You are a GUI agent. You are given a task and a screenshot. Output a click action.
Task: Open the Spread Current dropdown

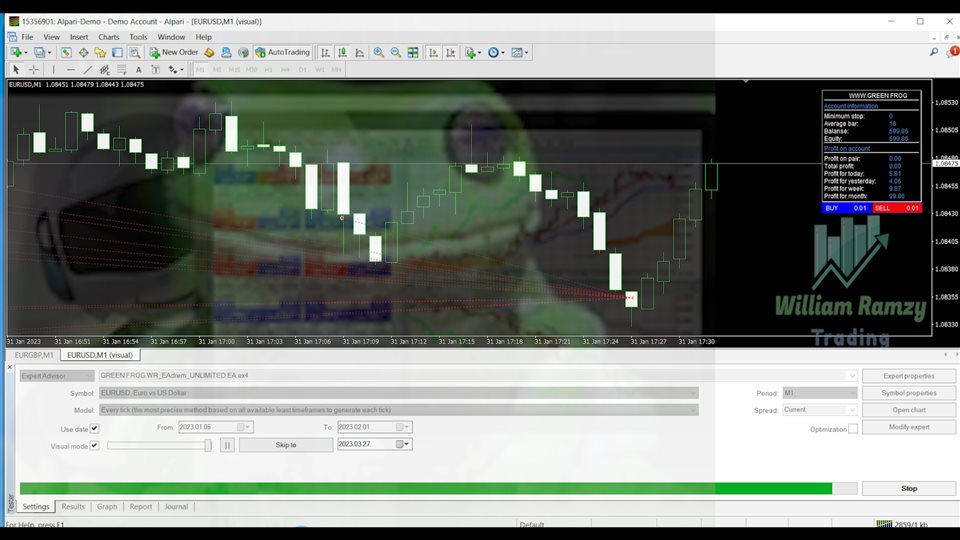pyautogui.click(x=819, y=410)
